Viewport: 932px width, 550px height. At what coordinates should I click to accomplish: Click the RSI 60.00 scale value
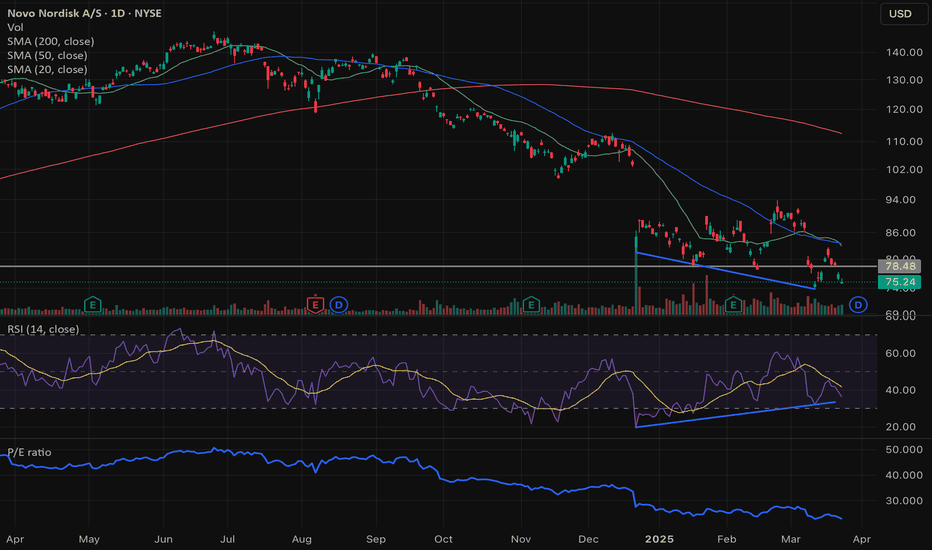900,353
